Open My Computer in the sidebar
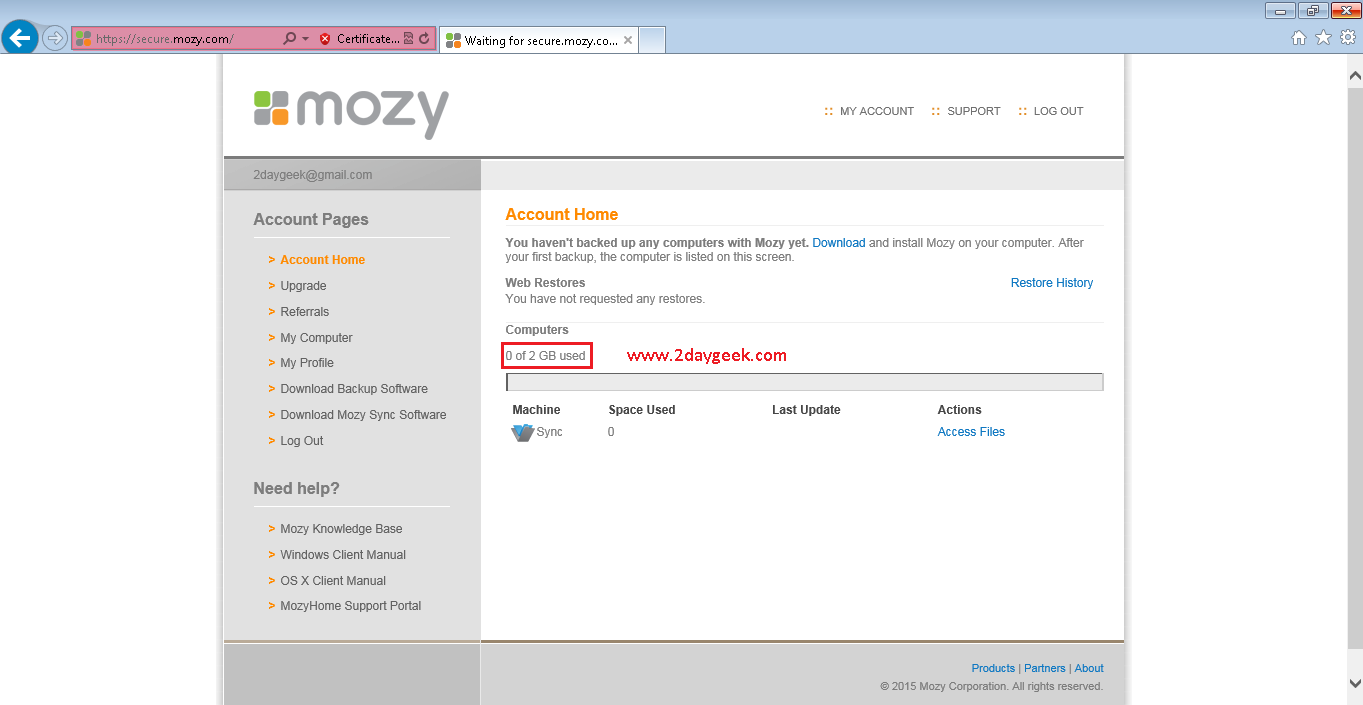This screenshot has height=705, width=1363. point(316,338)
